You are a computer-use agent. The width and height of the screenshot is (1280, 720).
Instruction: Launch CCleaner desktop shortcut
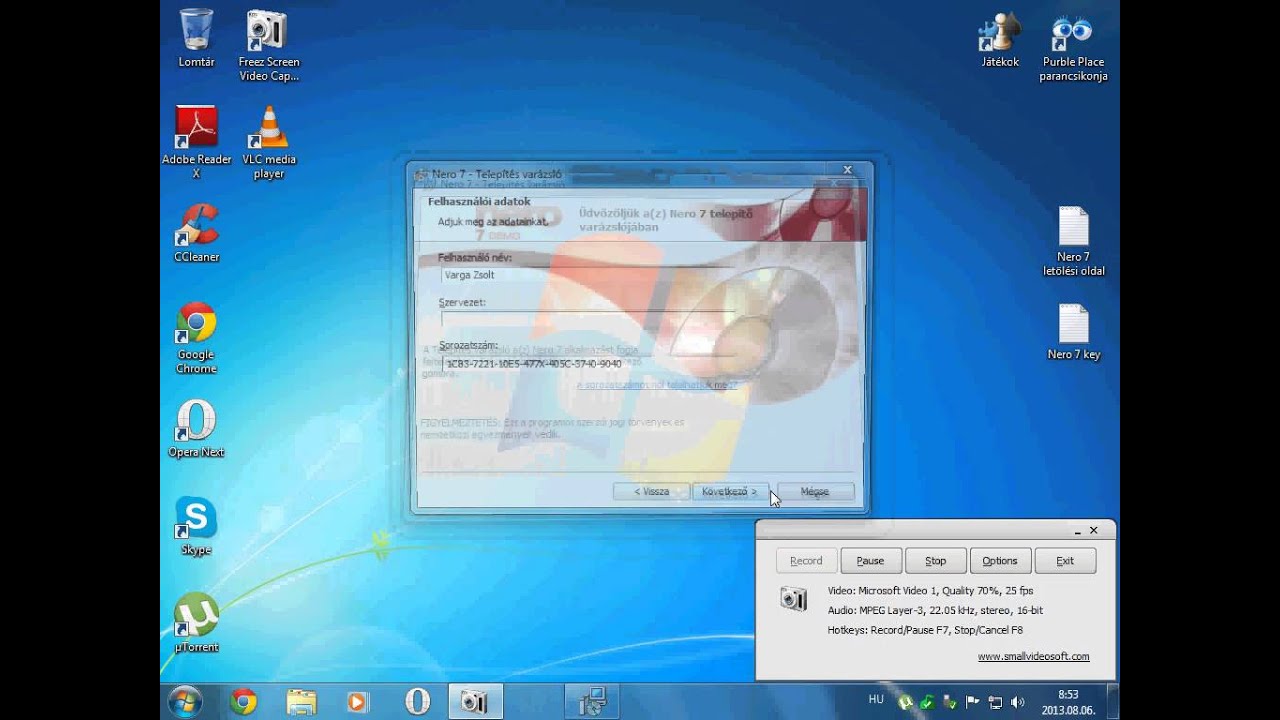coord(196,226)
